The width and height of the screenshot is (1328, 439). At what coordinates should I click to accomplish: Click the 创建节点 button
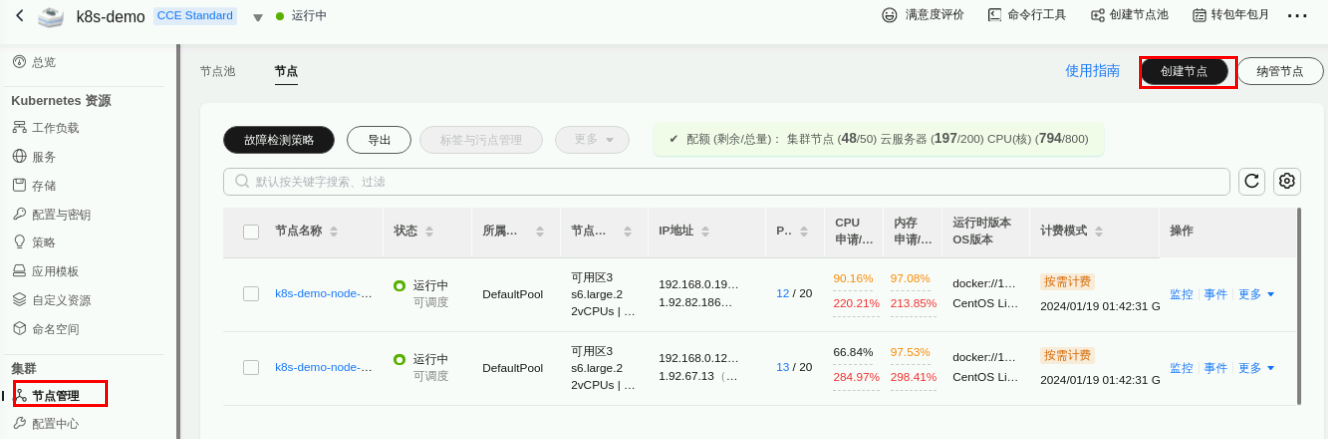coord(1184,72)
